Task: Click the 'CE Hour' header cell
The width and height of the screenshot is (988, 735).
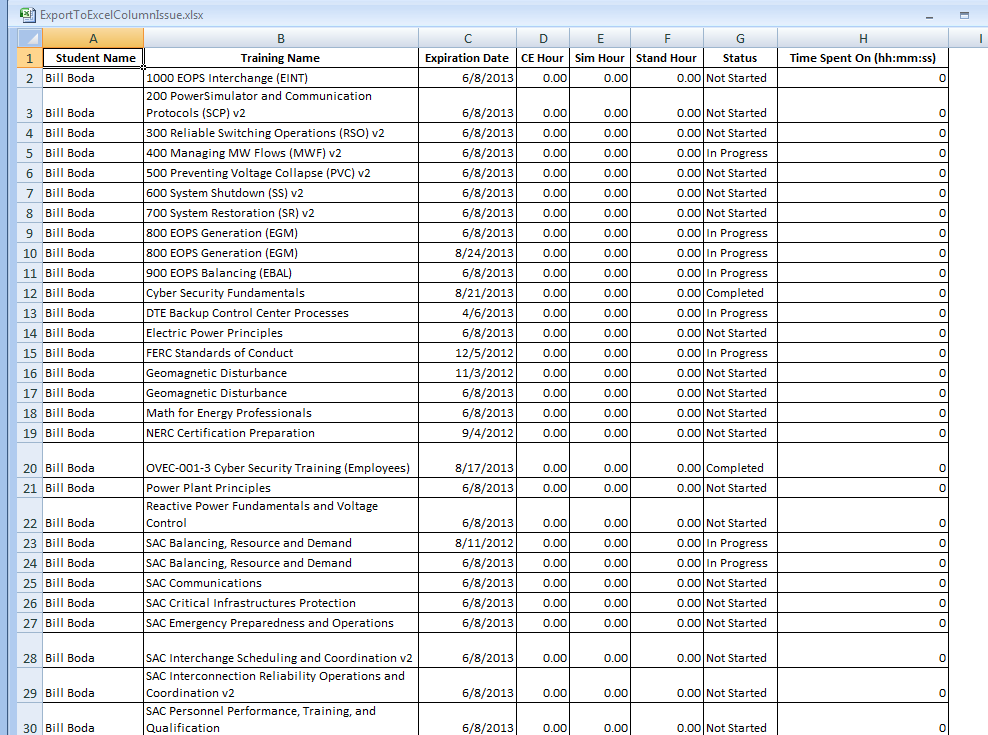Action: coord(543,58)
